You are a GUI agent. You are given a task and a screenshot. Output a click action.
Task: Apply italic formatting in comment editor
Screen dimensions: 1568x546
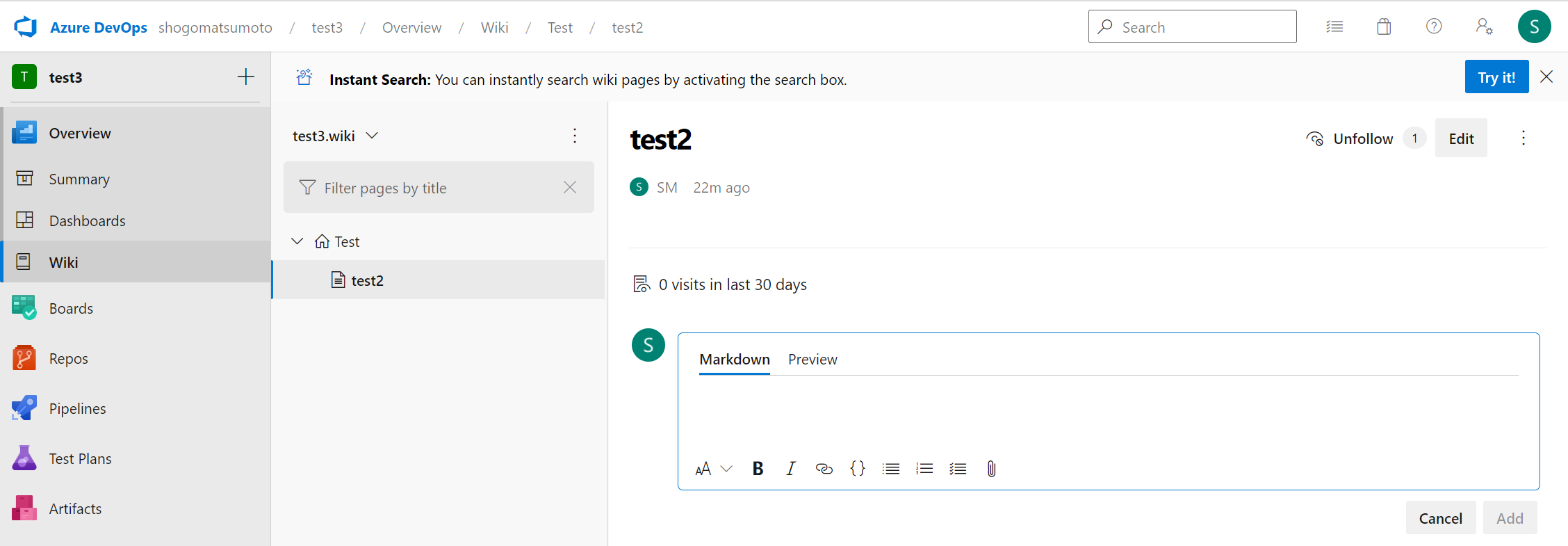pyautogui.click(x=791, y=469)
